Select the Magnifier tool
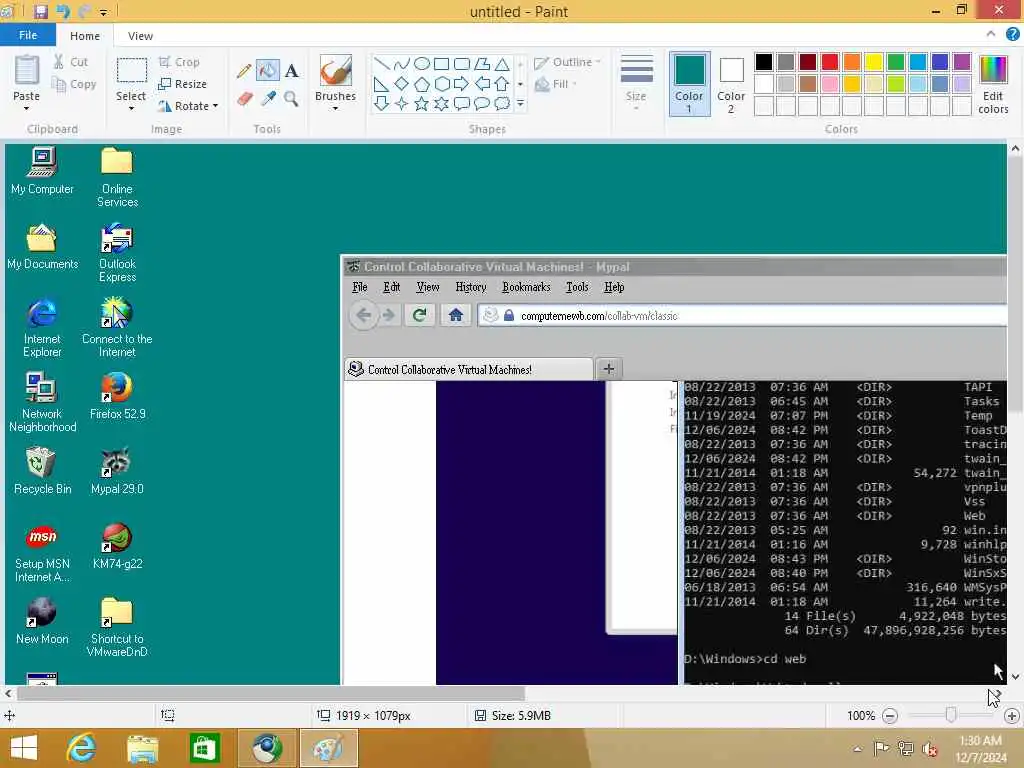This screenshot has width=1024, height=768. tap(292, 99)
